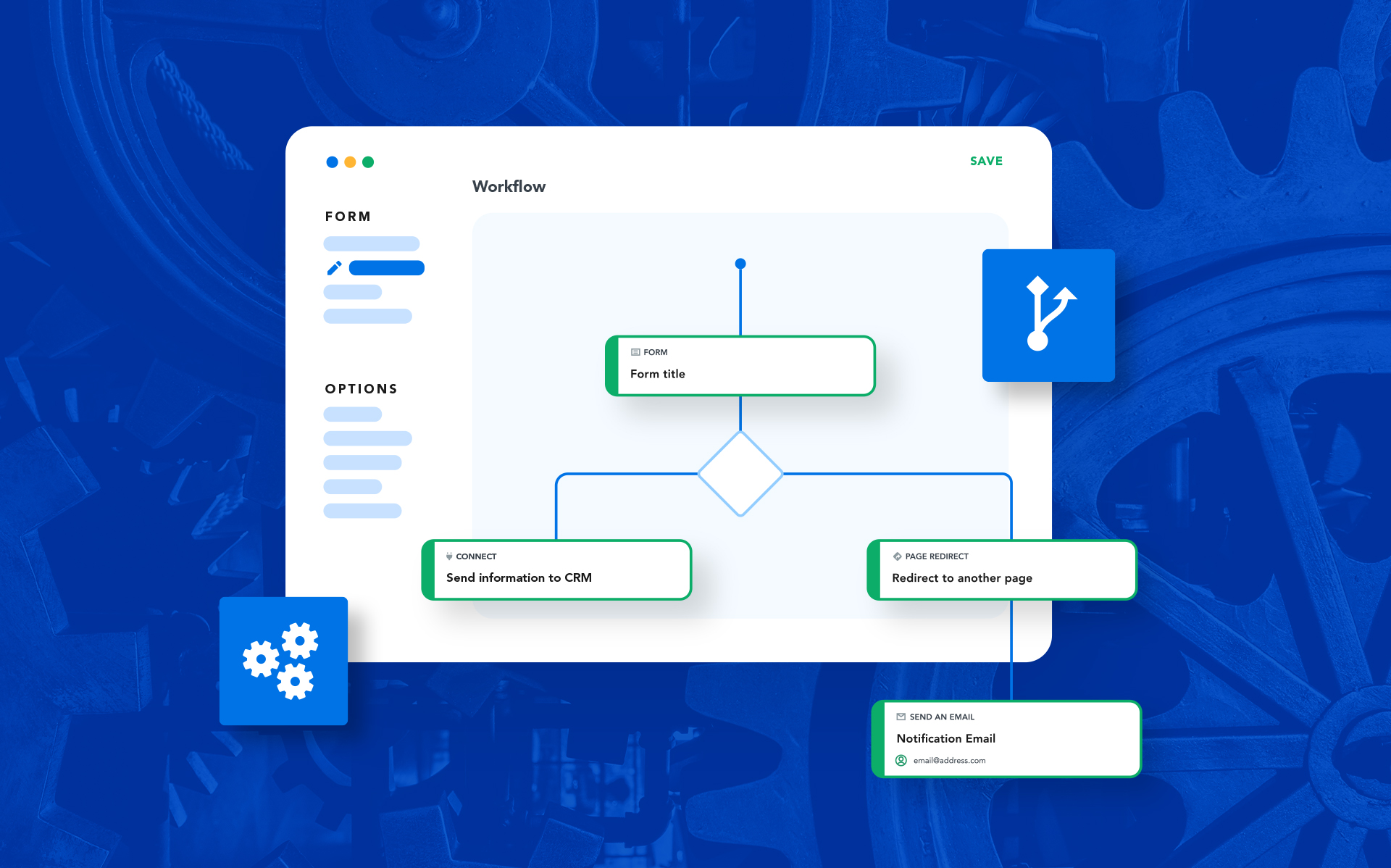Click the Workflow heading
The height and width of the screenshot is (868, 1391).
click(x=509, y=186)
